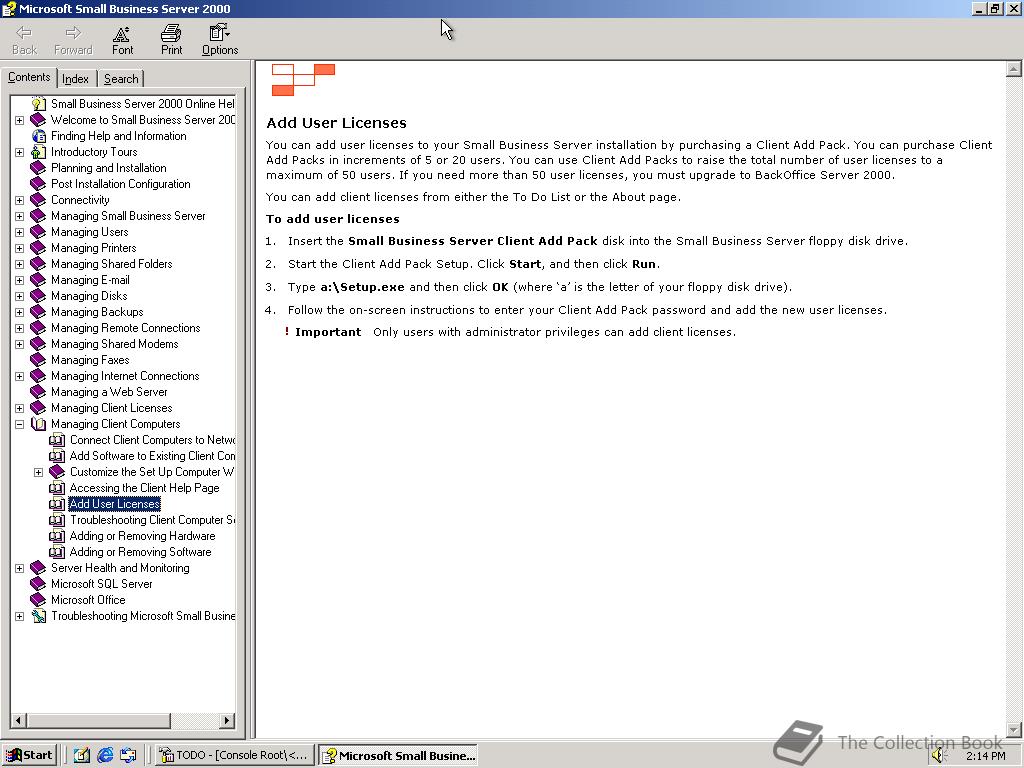1024x768 pixels.
Task: Click the contents pane horizontal scrollbar thumb
Action: [x=98, y=721]
